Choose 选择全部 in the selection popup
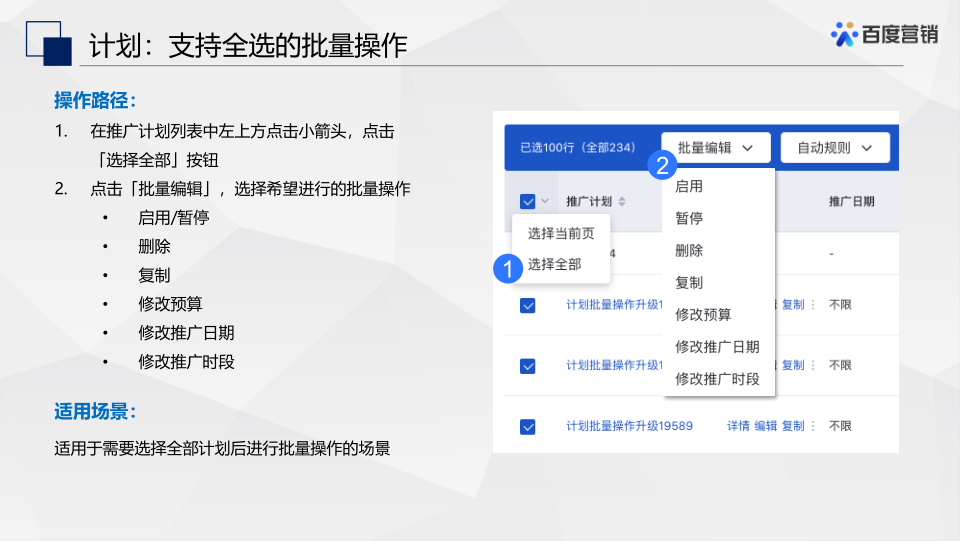 point(555,264)
